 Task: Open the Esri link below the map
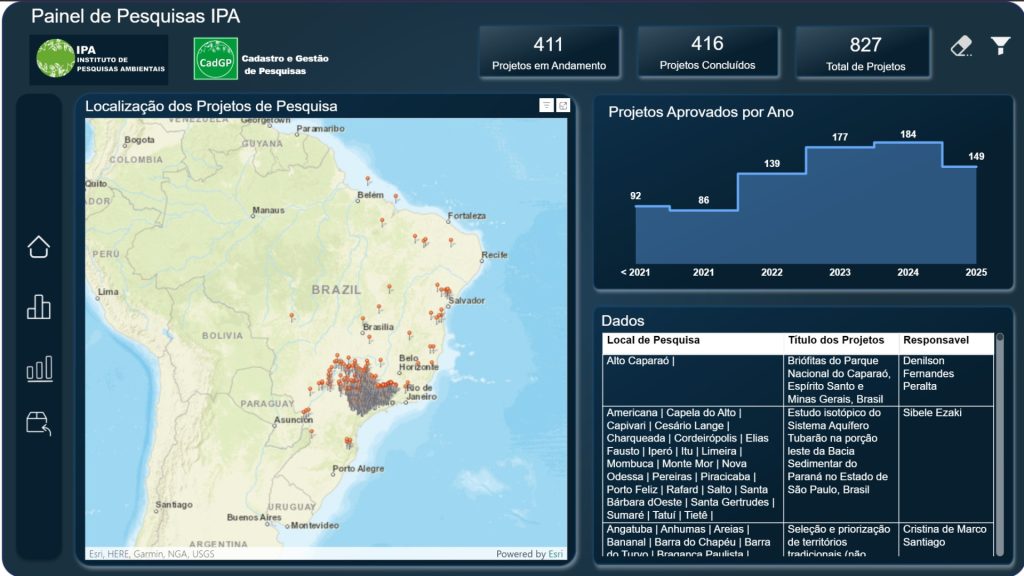(554, 554)
